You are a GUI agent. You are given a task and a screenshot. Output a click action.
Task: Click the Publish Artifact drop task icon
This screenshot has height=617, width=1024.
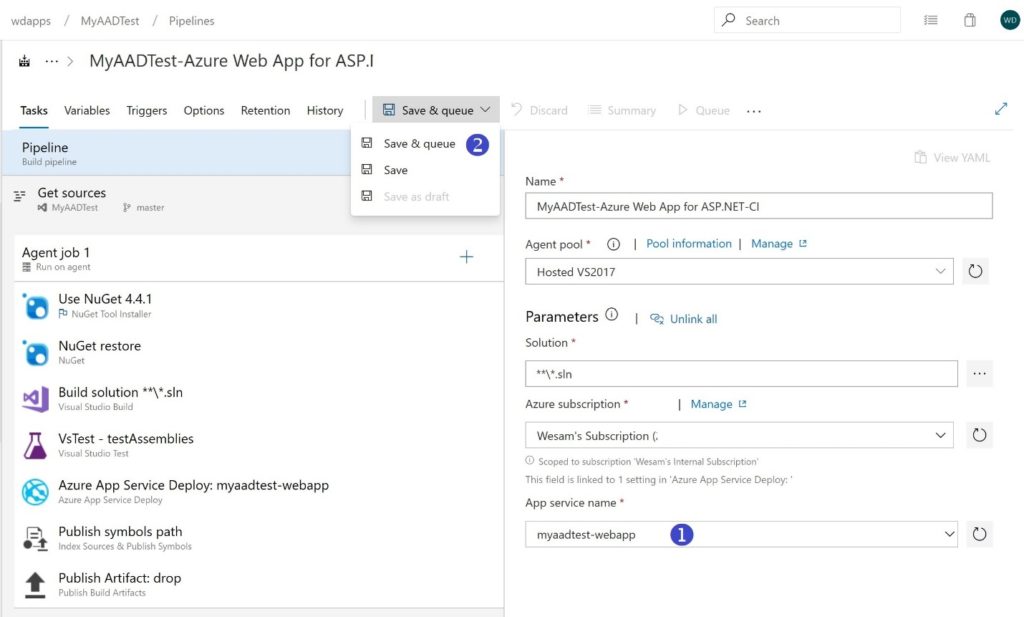[x=36, y=584]
